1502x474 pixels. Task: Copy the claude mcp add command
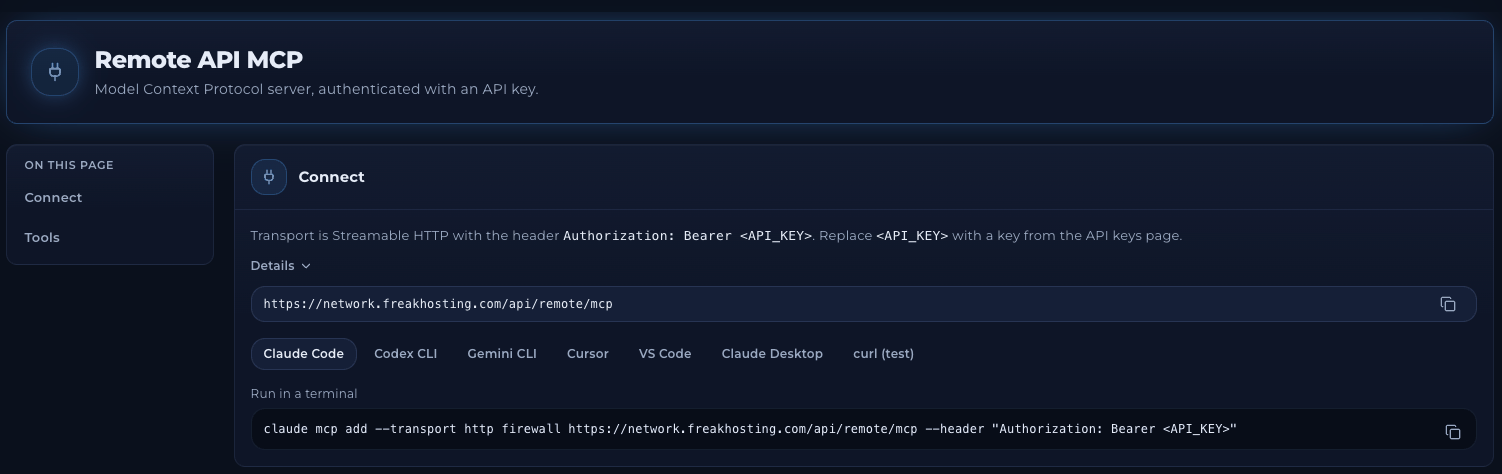(1452, 432)
